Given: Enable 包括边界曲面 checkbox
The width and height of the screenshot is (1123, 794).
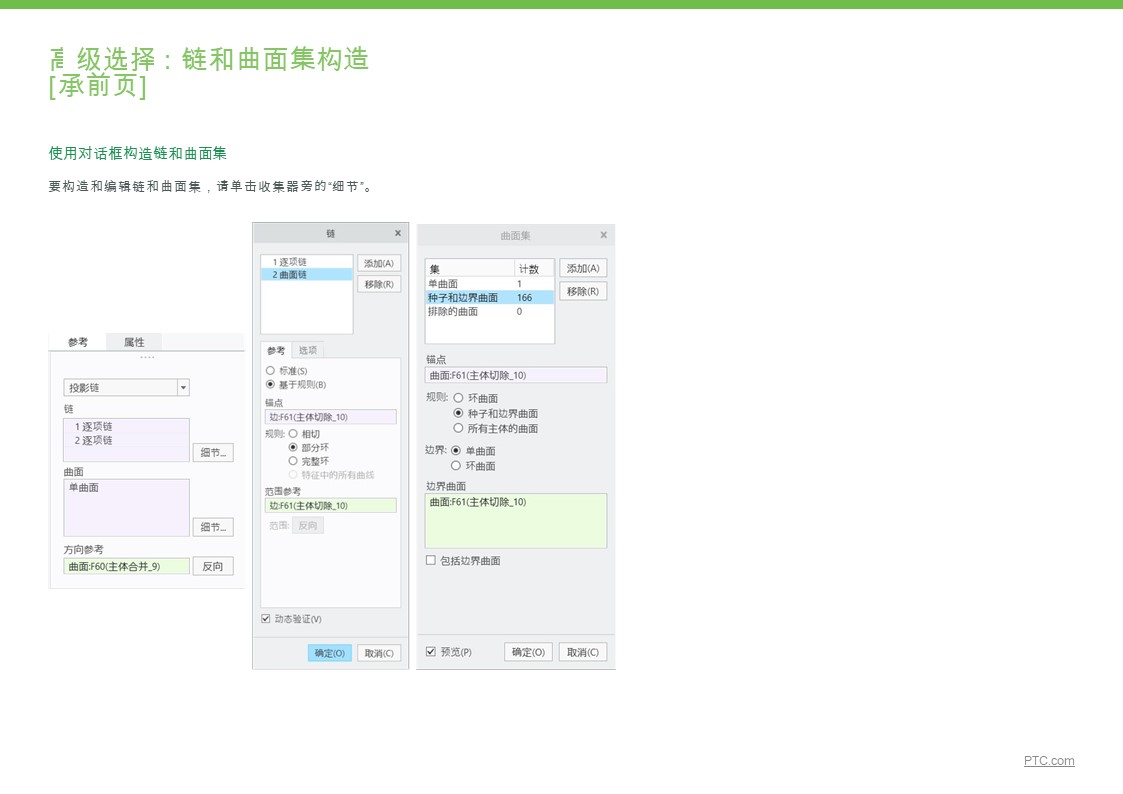Looking at the screenshot, I should pyautogui.click(x=430, y=561).
